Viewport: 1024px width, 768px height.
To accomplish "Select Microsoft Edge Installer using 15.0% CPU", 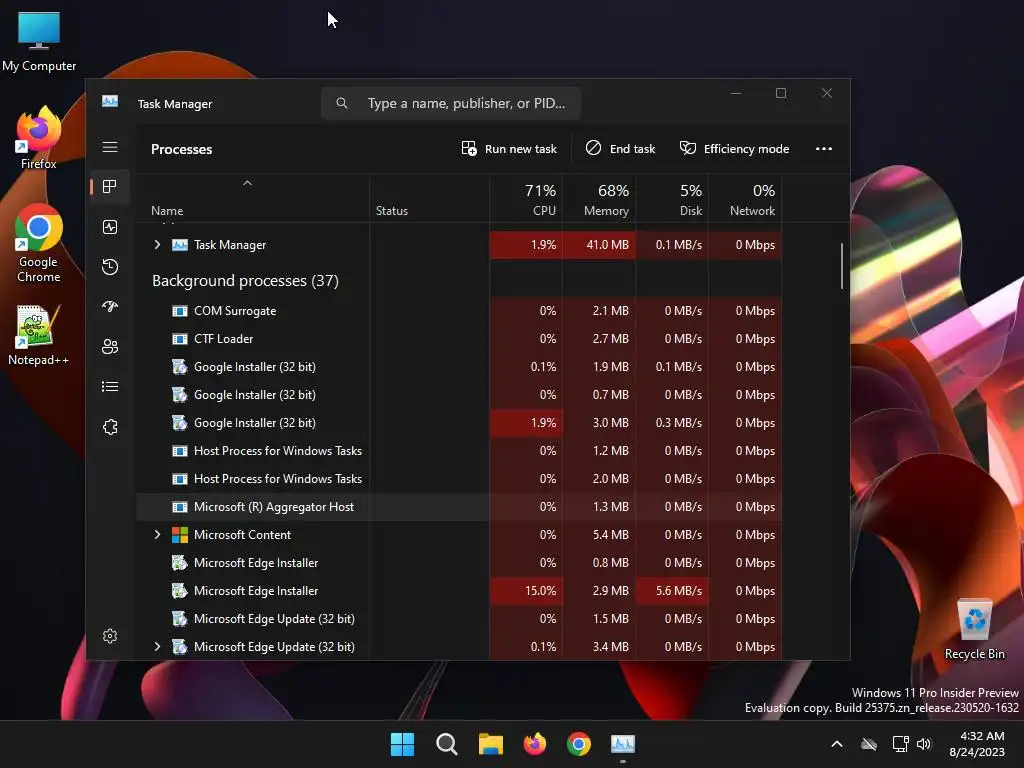I will click(x=458, y=590).
